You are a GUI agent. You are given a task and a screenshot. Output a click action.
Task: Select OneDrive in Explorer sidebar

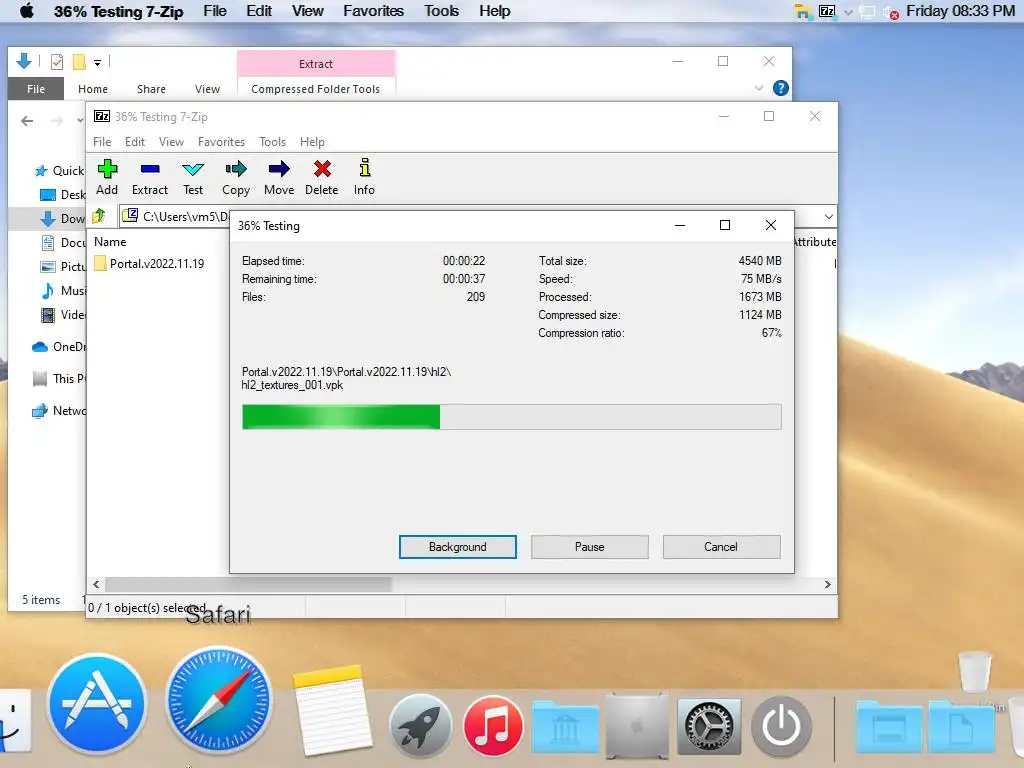pos(59,347)
